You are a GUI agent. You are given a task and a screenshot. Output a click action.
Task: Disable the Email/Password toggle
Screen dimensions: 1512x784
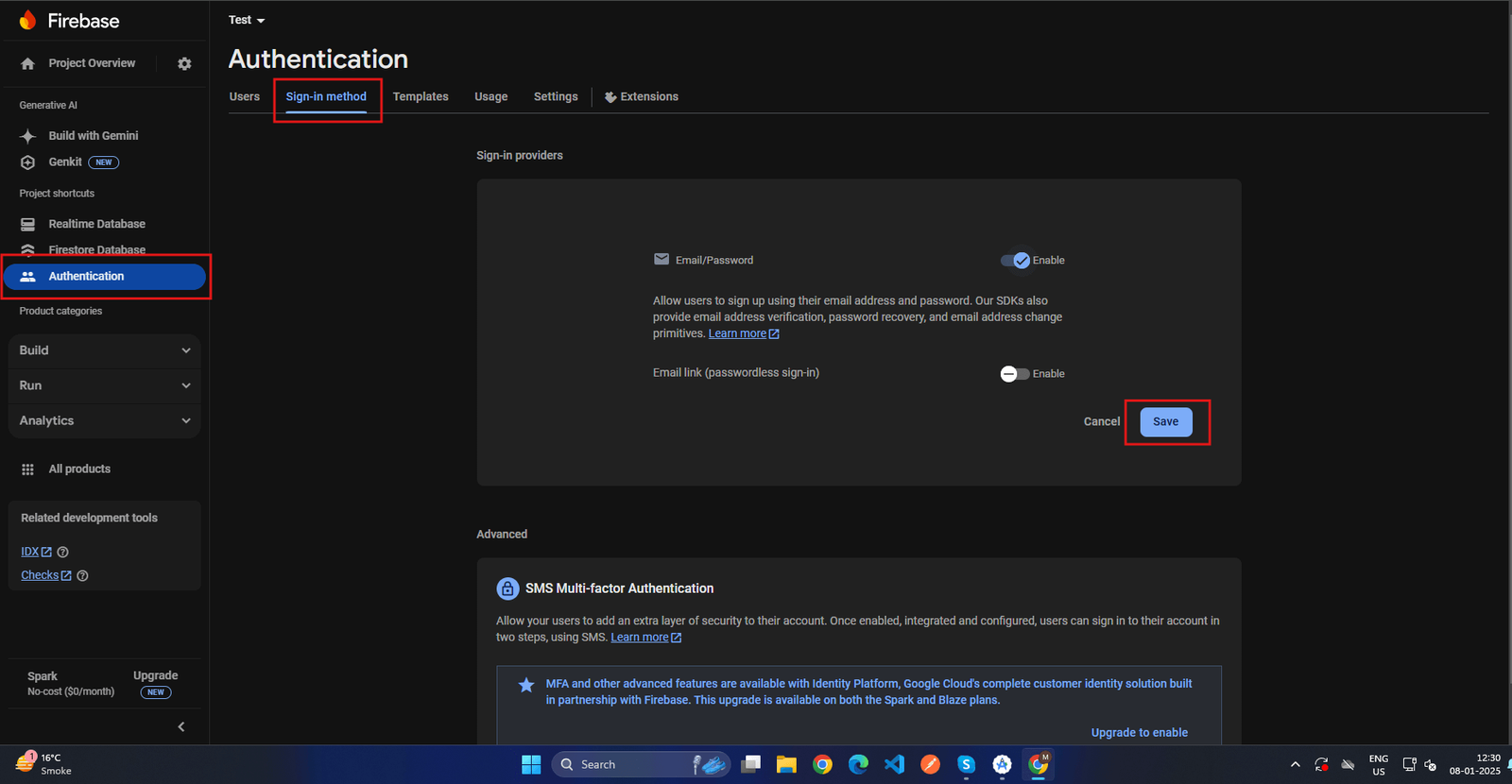(x=1016, y=261)
